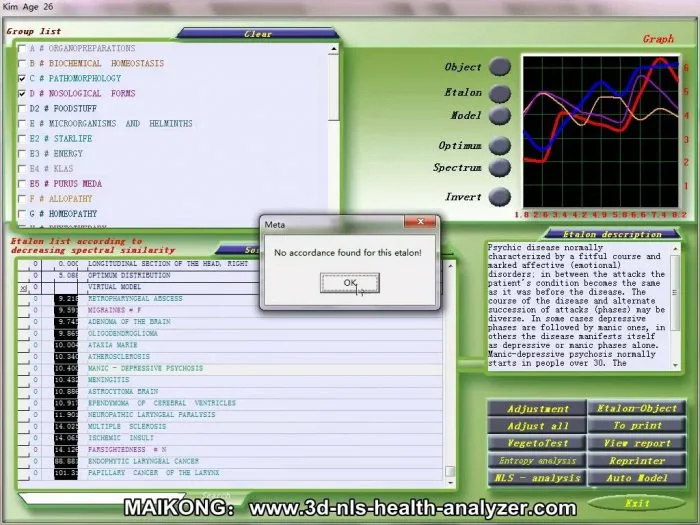Click the Auto Model button
700x525 pixels.
[x=637, y=478]
